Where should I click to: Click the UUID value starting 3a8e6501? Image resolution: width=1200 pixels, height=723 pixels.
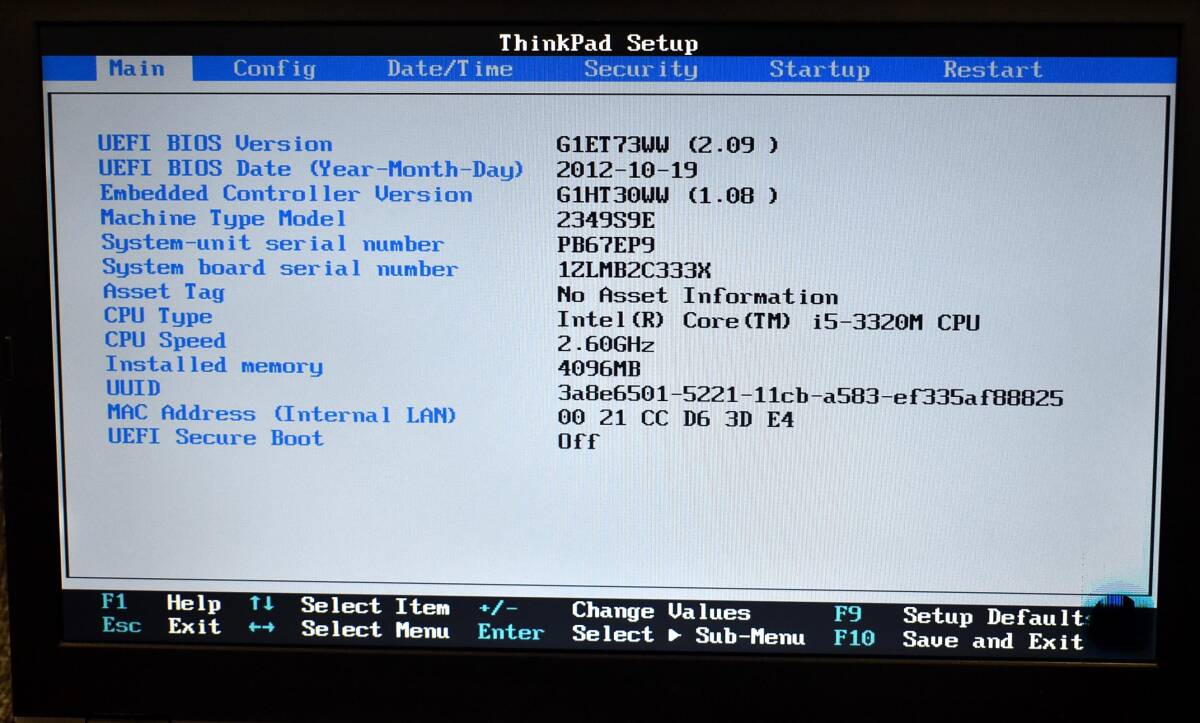click(810, 397)
